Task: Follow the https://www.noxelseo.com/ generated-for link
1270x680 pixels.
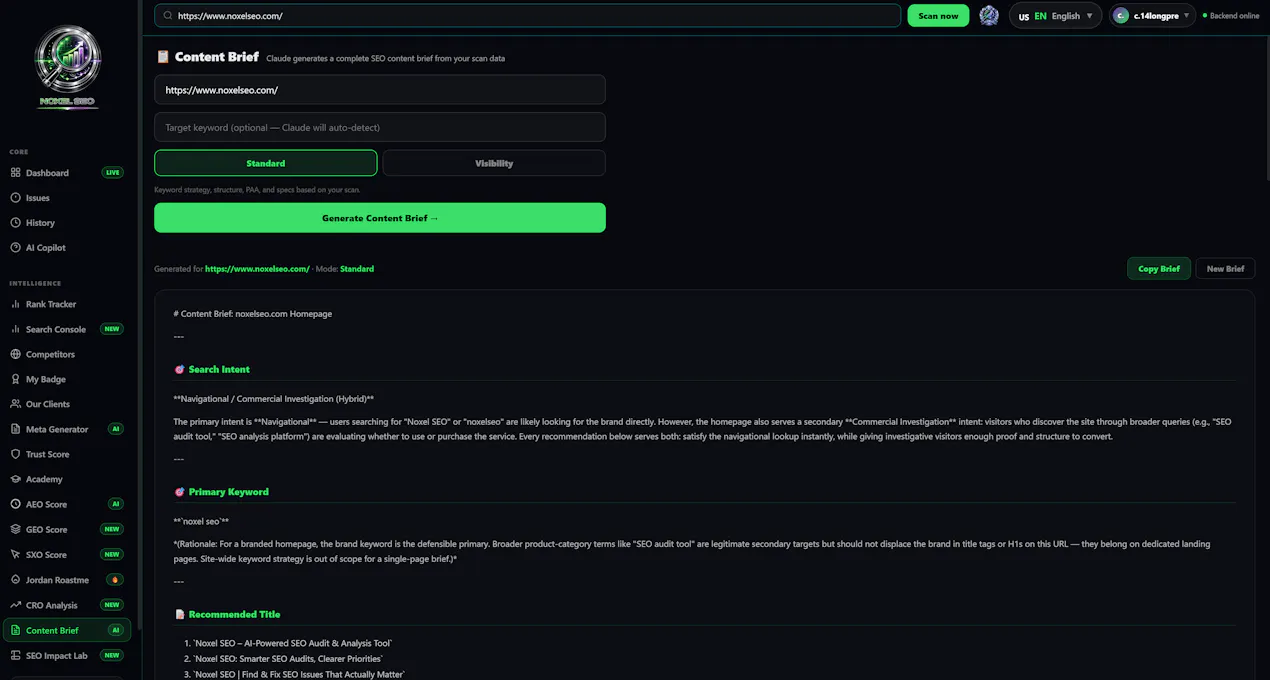Action: pos(257,269)
